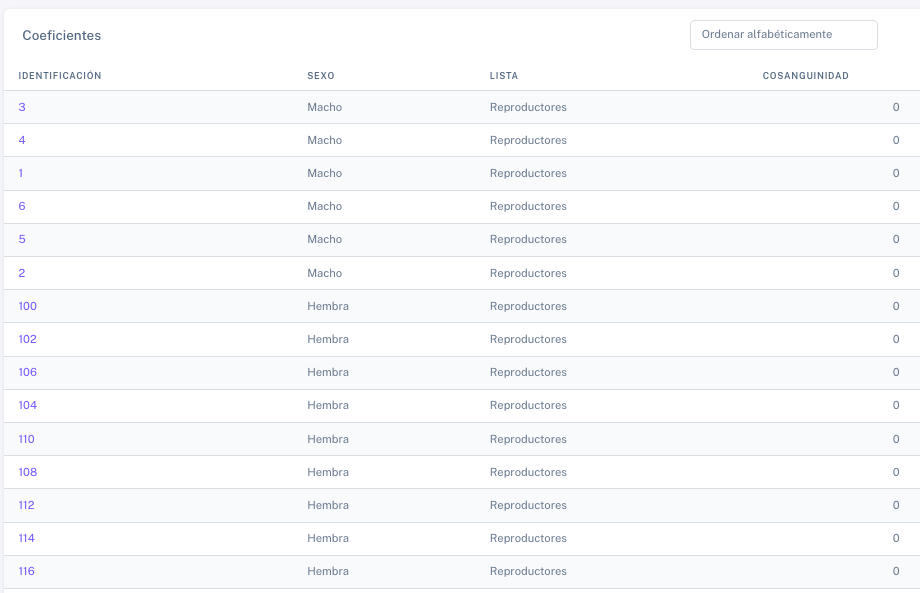920x593 pixels.
Task: Open female animal 110 link
Action: (x=26, y=439)
